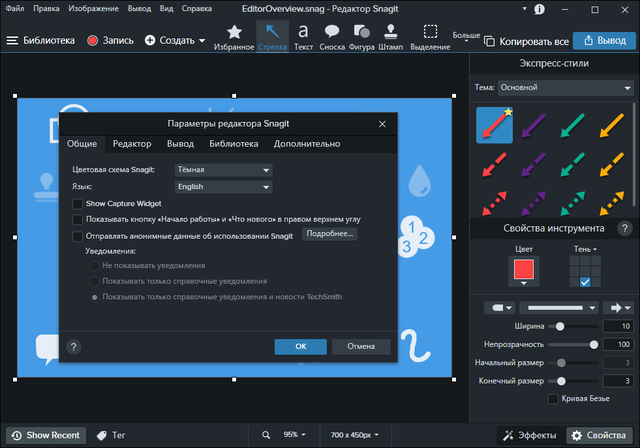Open Цветовая схема Snagit dropdown
Screen dimensions: 640x448
click(223, 170)
